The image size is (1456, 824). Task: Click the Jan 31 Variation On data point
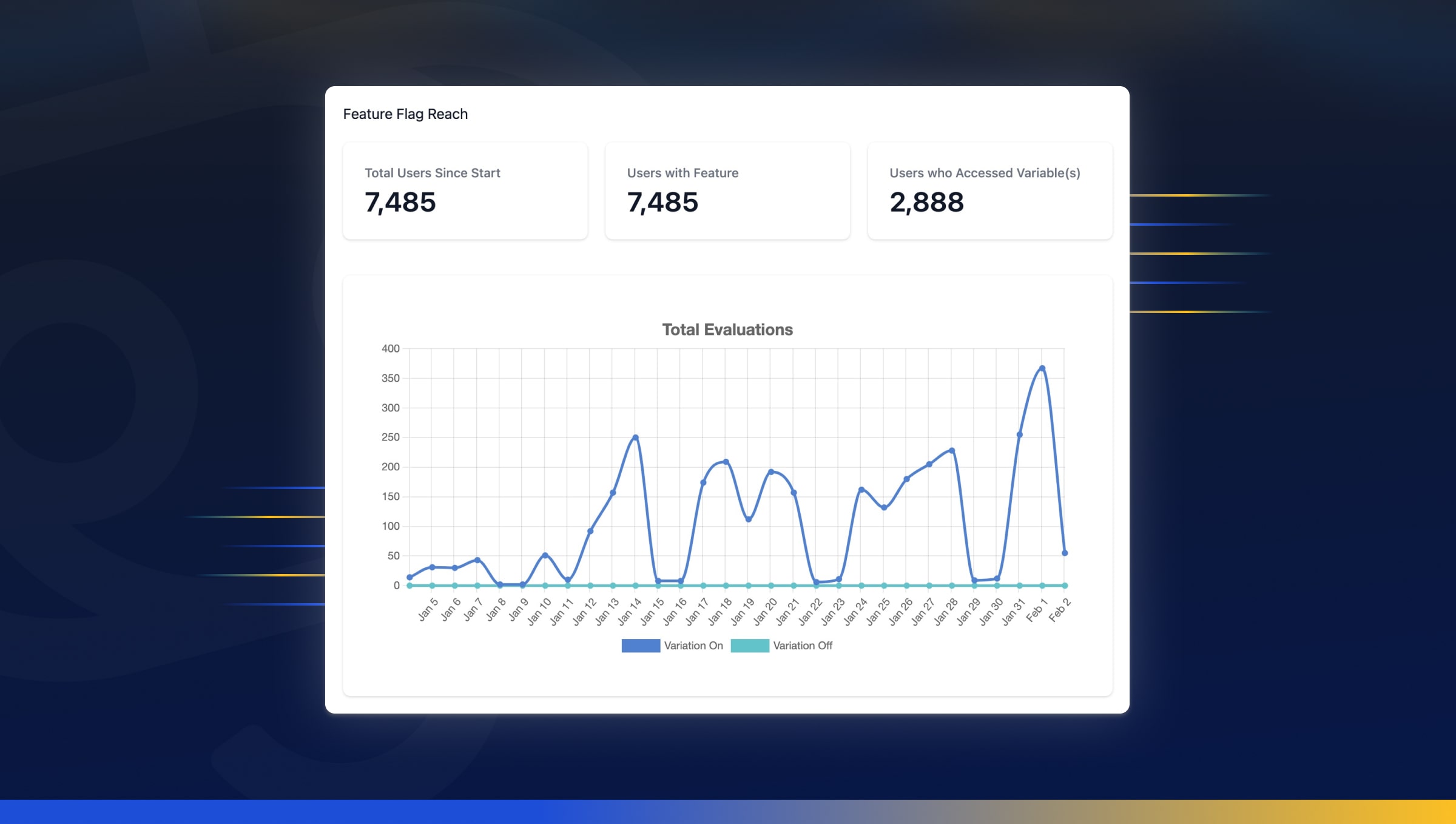pos(1019,434)
